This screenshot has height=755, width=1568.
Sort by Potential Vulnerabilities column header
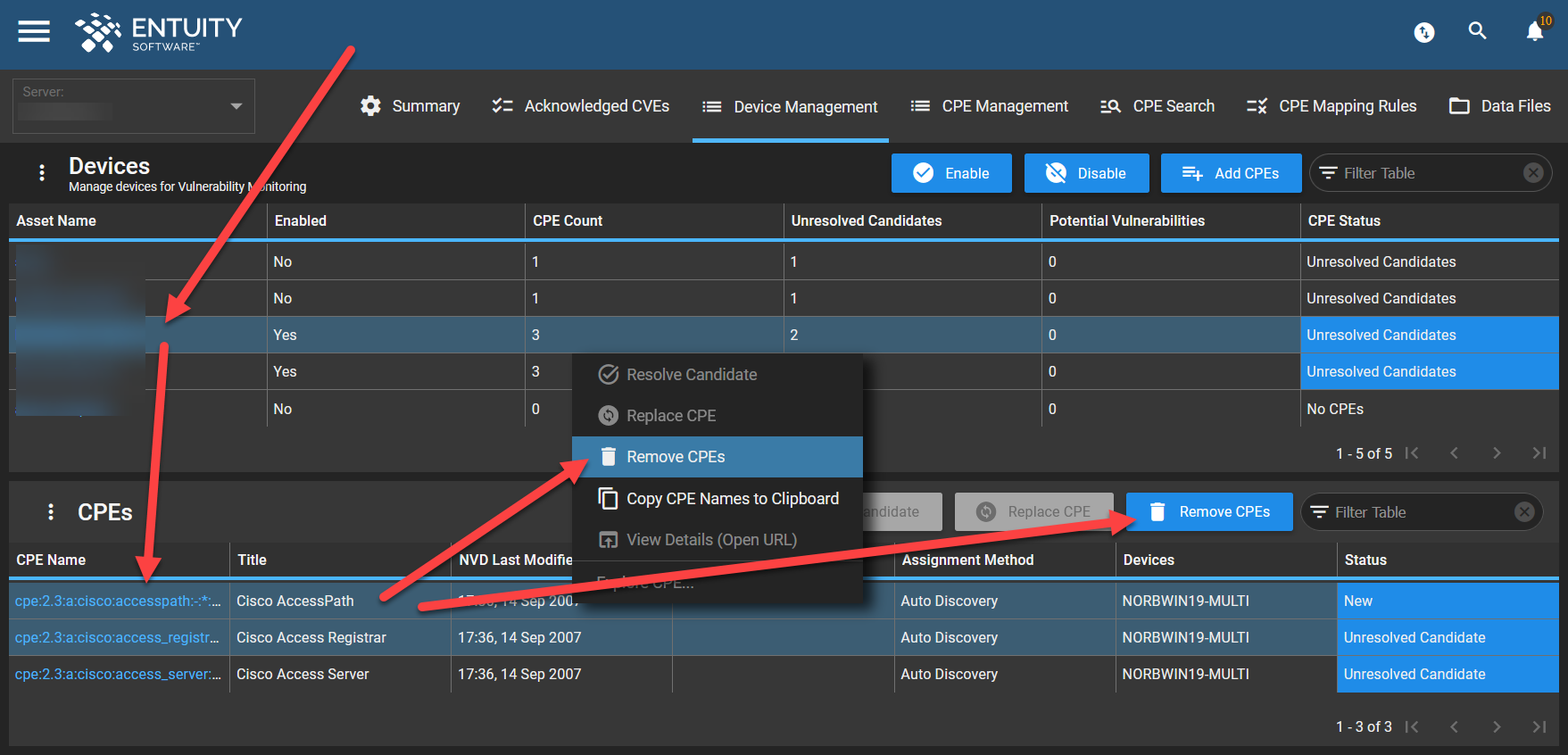point(1171,220)
